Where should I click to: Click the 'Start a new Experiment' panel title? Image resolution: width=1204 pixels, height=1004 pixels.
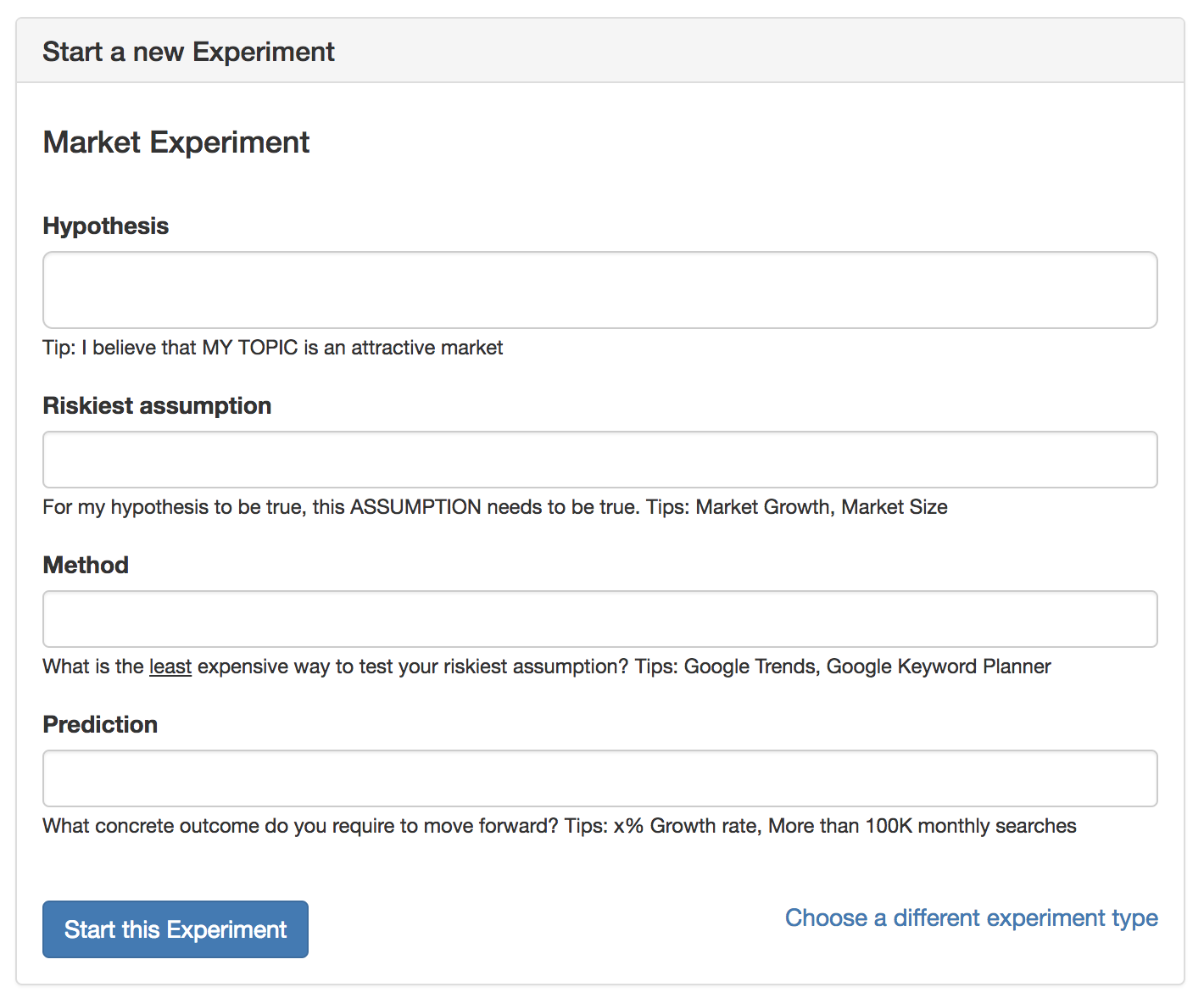[x=188, y=52]
